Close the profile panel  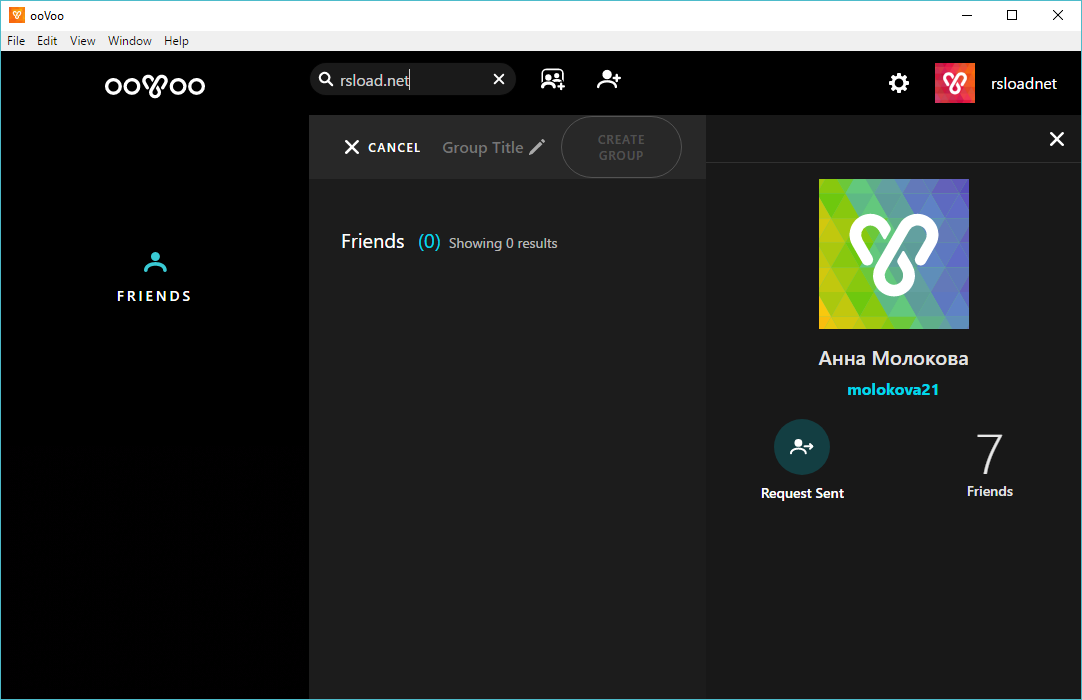(x=1056, y=139)
